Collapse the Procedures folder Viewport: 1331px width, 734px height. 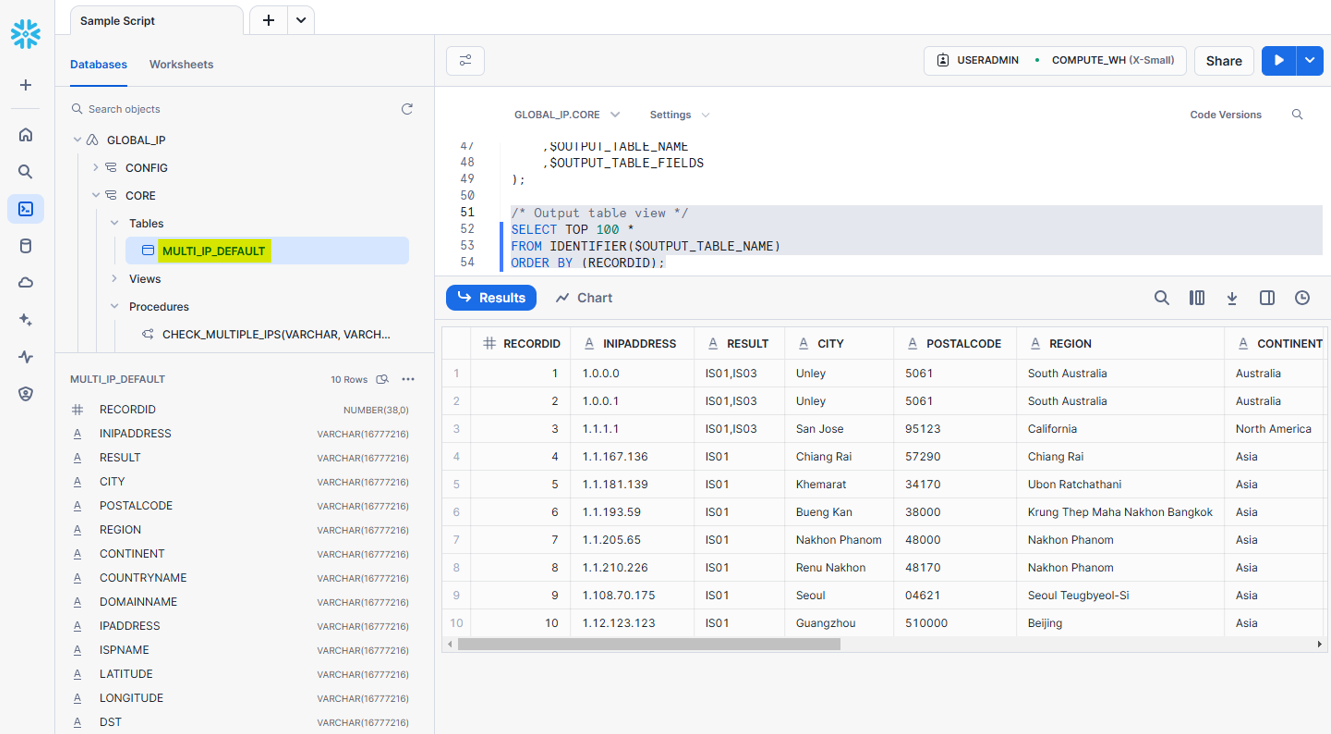tap(115, 307)
